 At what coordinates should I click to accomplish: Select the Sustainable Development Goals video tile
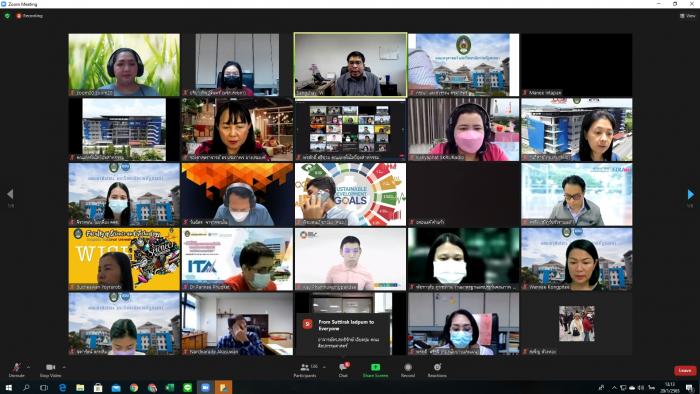point(350,195)
